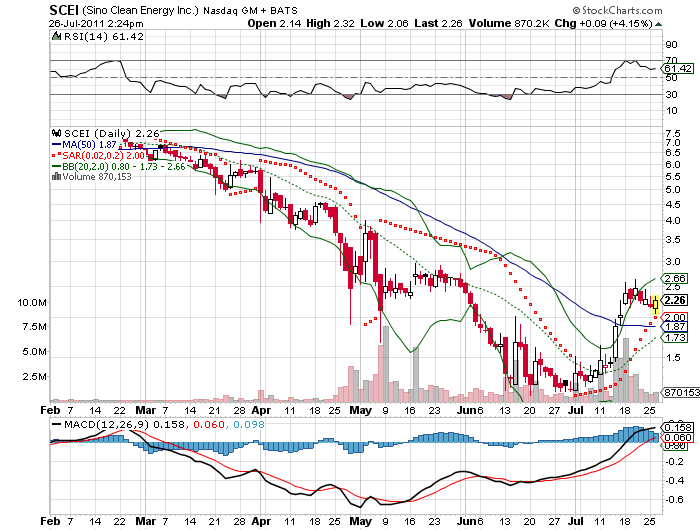
Task: Click the Jul label below MACD panel
Action: point(576,521)
